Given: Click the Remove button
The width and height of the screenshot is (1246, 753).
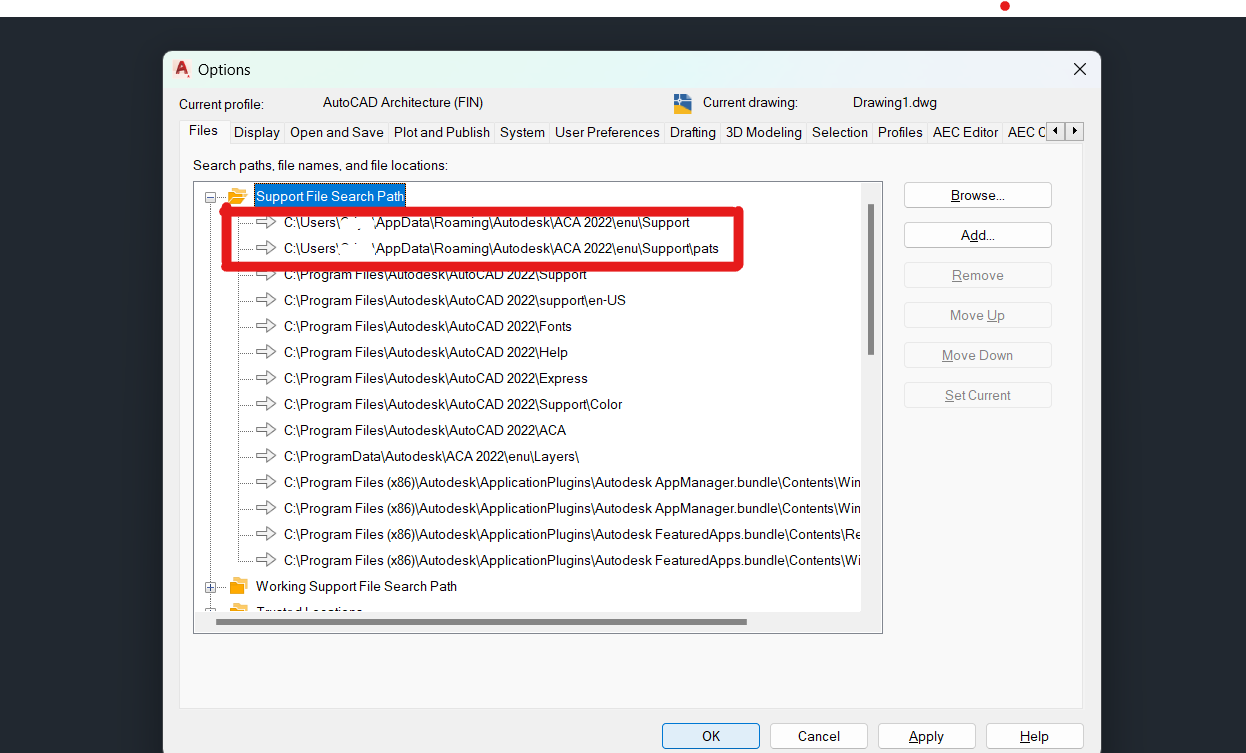Looking at the screenshot, I should (978, 275).
